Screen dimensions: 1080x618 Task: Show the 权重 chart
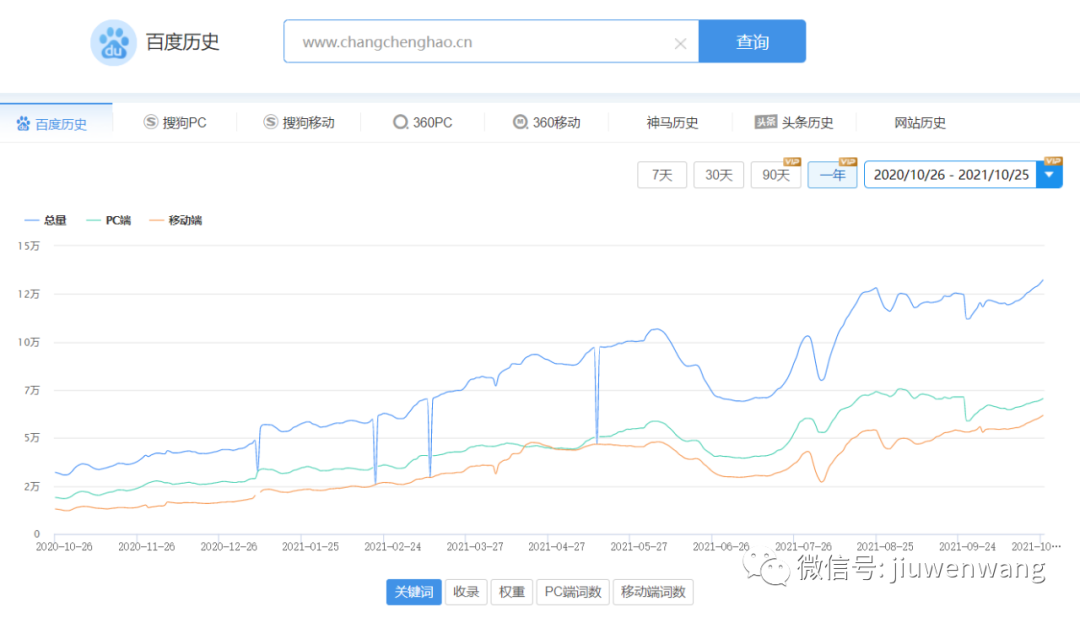click(512, 592)
